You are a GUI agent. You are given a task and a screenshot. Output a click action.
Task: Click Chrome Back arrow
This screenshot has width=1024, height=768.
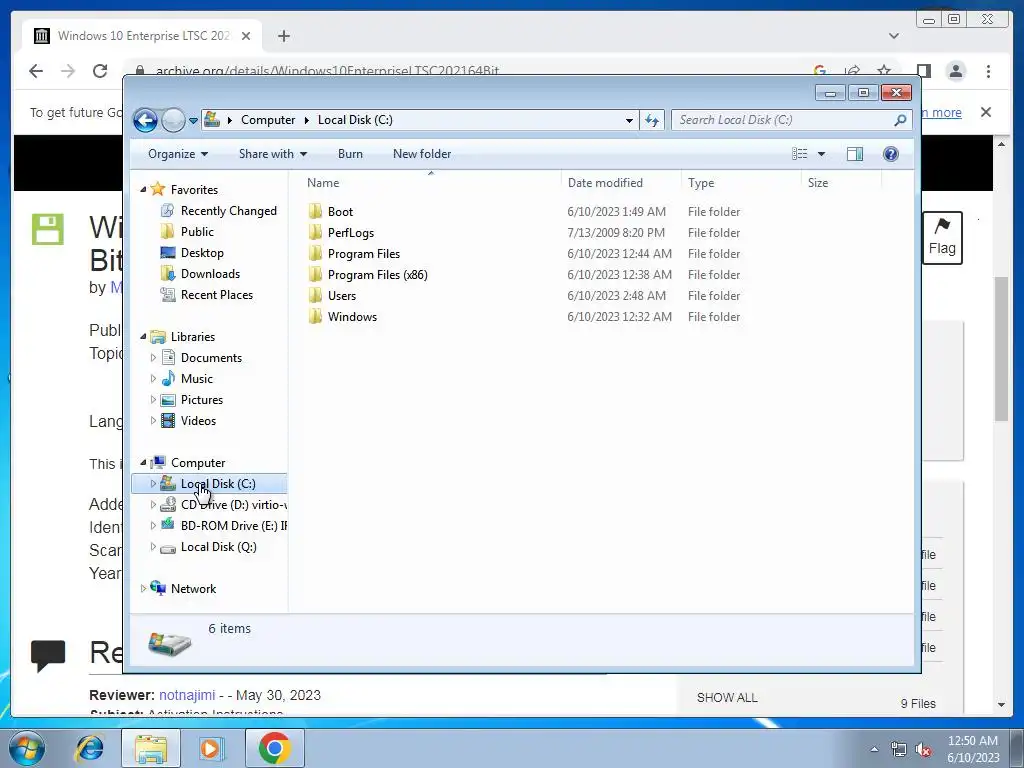(x=36, y=71)
